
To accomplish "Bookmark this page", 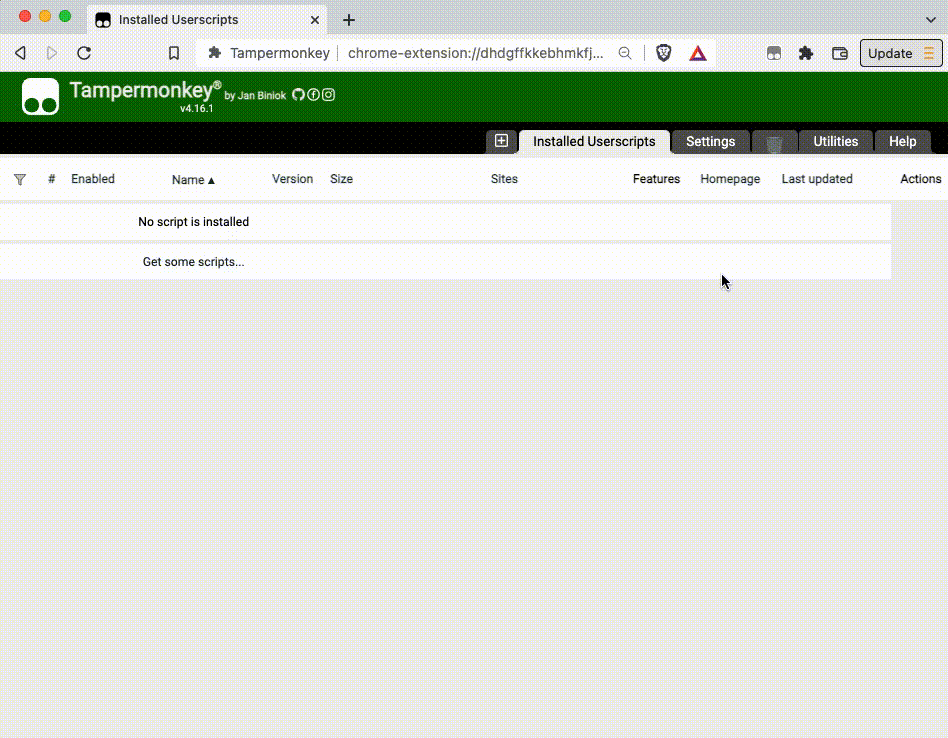I will [x=174, y=53].
